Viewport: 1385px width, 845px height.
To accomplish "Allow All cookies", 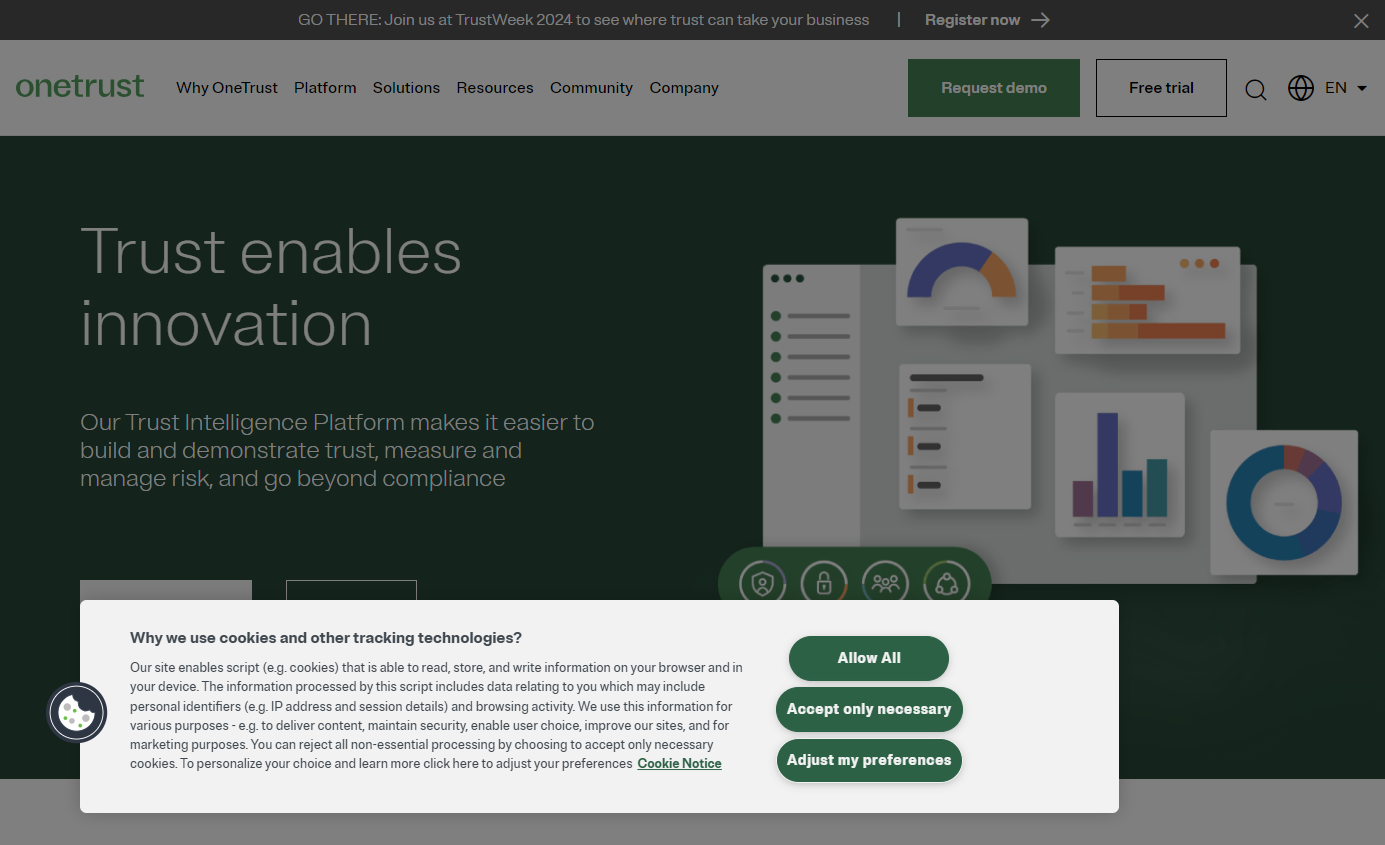I will 869,658.
